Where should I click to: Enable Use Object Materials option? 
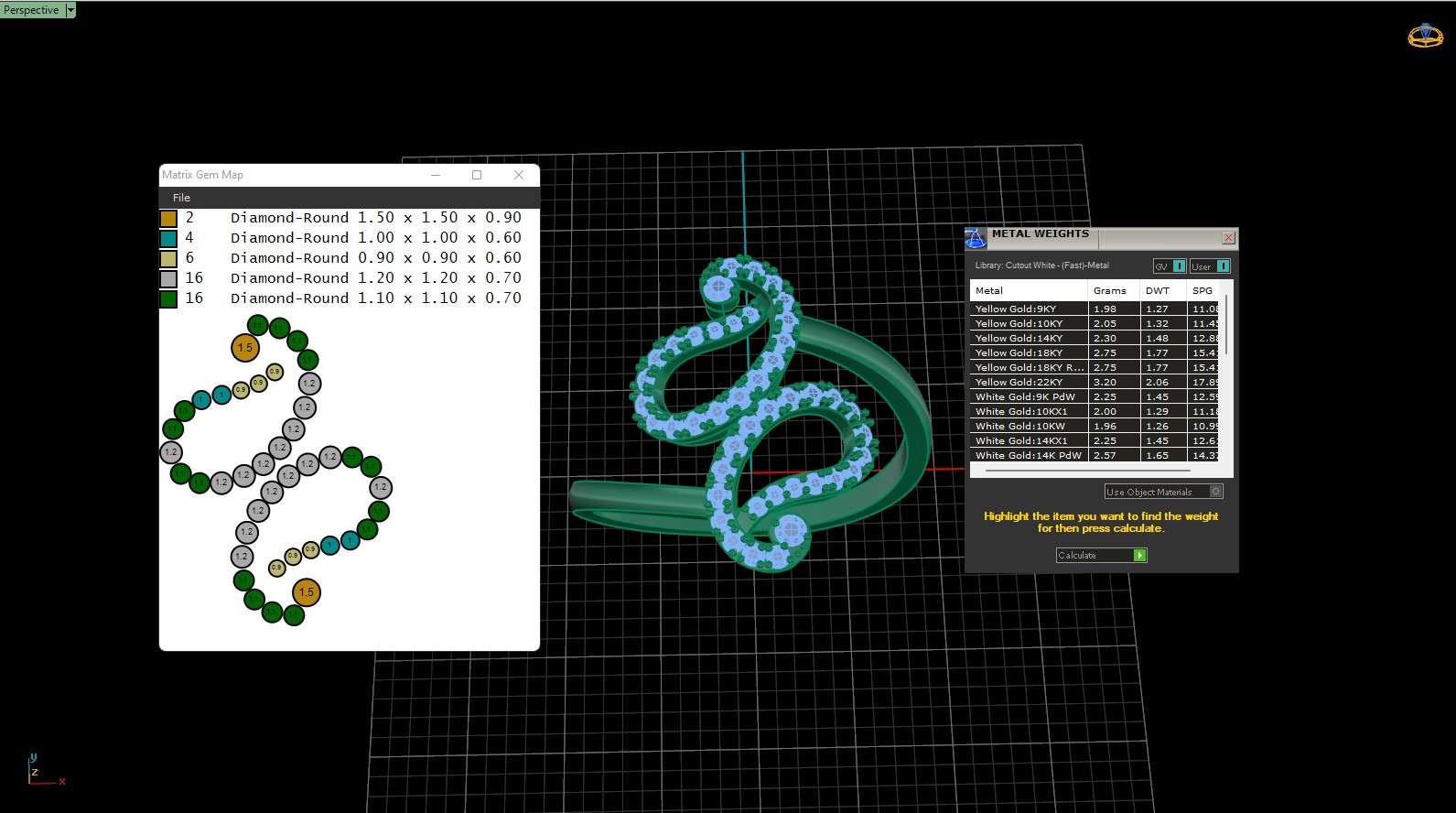1215,492
